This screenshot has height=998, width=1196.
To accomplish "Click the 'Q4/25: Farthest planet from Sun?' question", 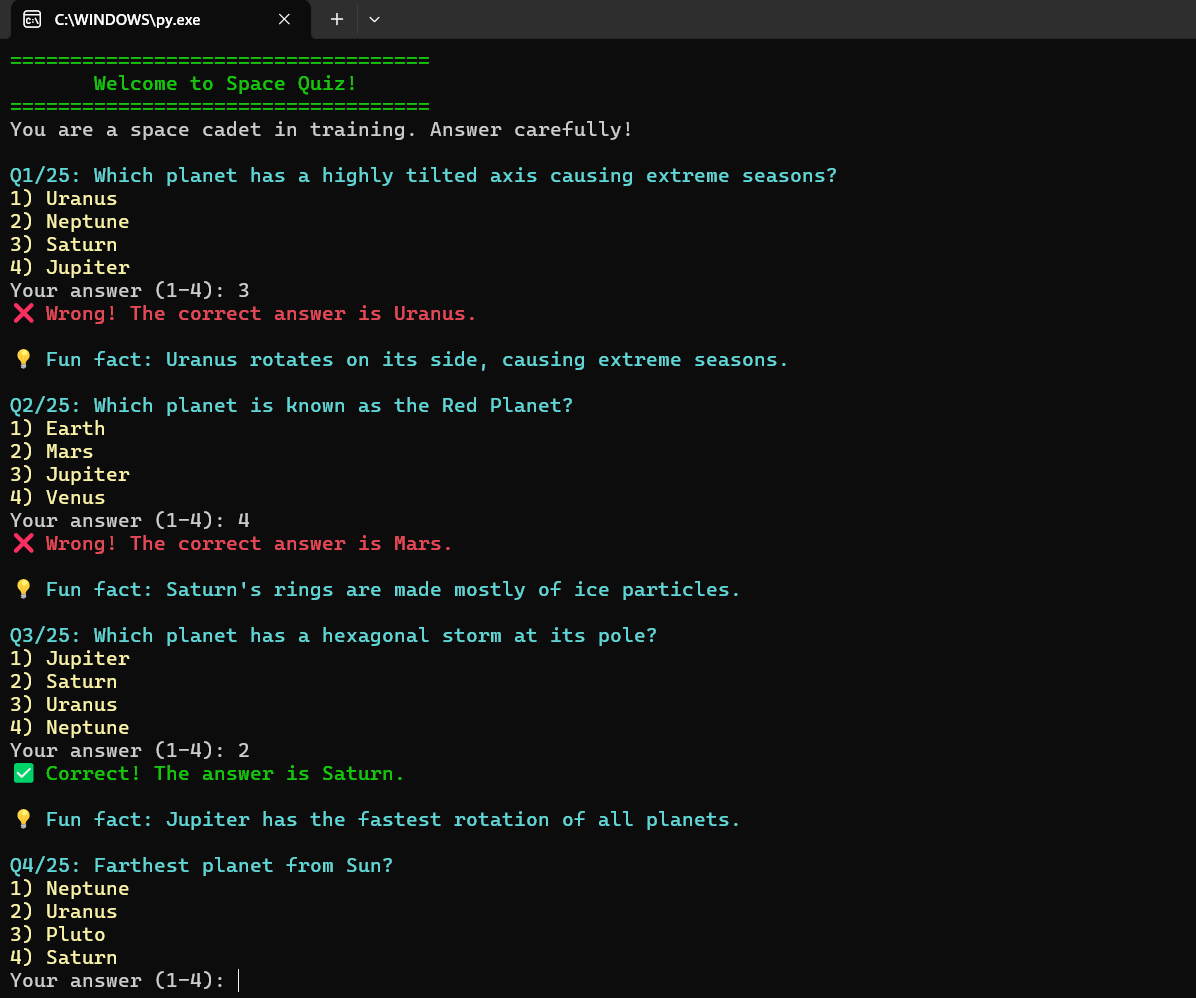I will click(x=201, y=865).
